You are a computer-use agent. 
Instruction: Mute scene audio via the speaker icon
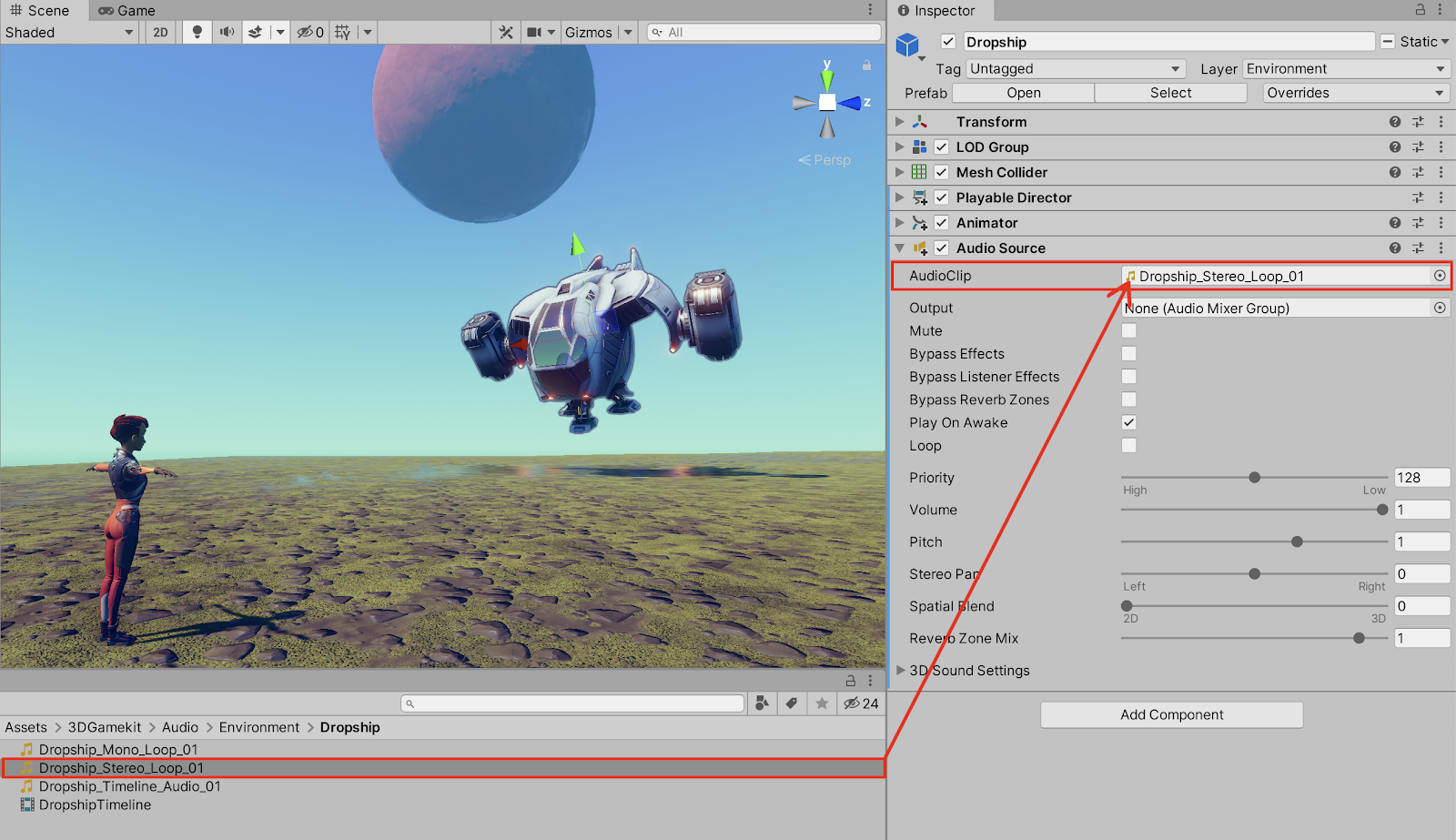pos(227,32)
